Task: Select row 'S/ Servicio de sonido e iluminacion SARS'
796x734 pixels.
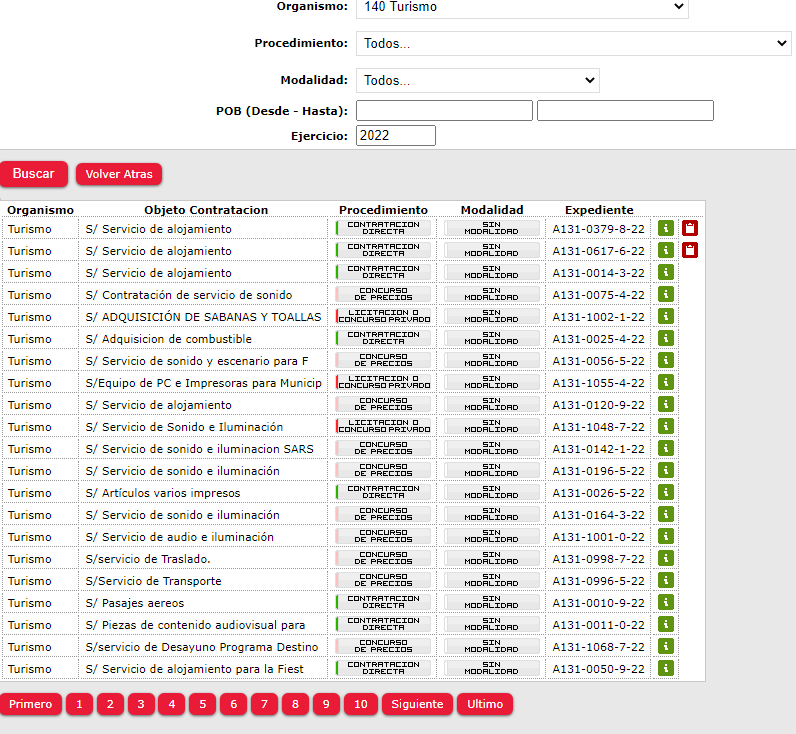Action: [340, 449]
